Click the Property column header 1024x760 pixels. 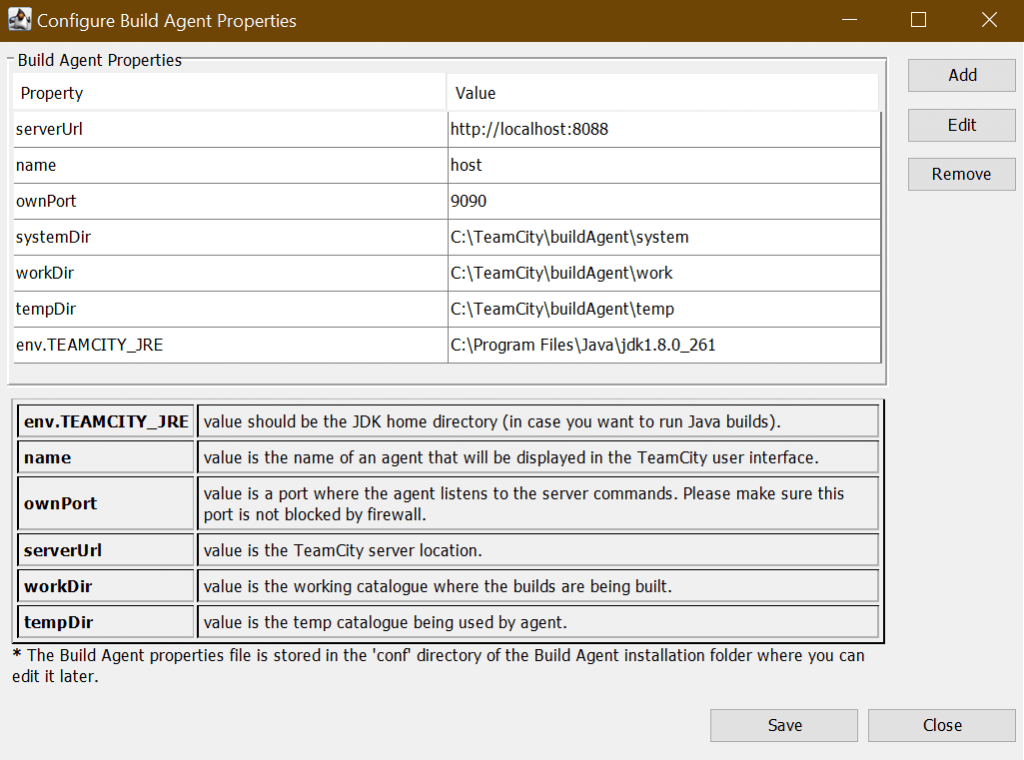coord(229,93)
